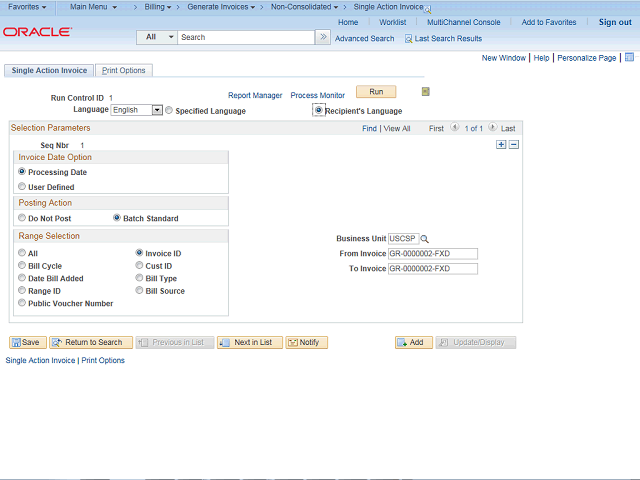
Task: Add a new Selection Parameters row with plus icon
Action: [x=501, y=144]
